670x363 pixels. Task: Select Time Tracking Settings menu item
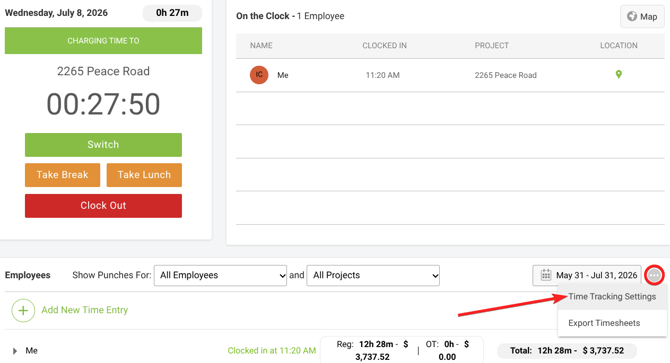[x=612, y=296]
